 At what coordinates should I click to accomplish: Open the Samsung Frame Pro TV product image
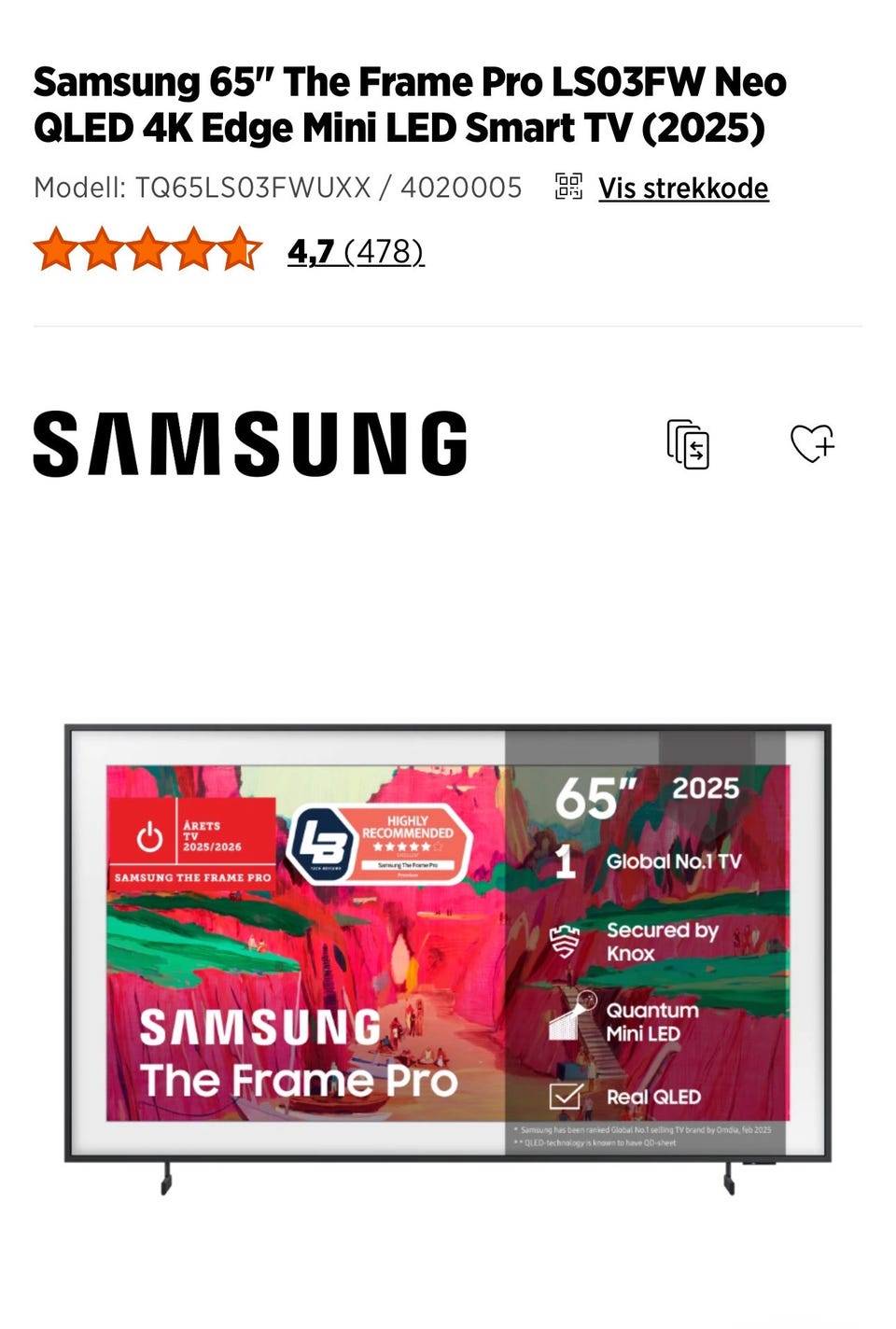click(x=448, y=958)
